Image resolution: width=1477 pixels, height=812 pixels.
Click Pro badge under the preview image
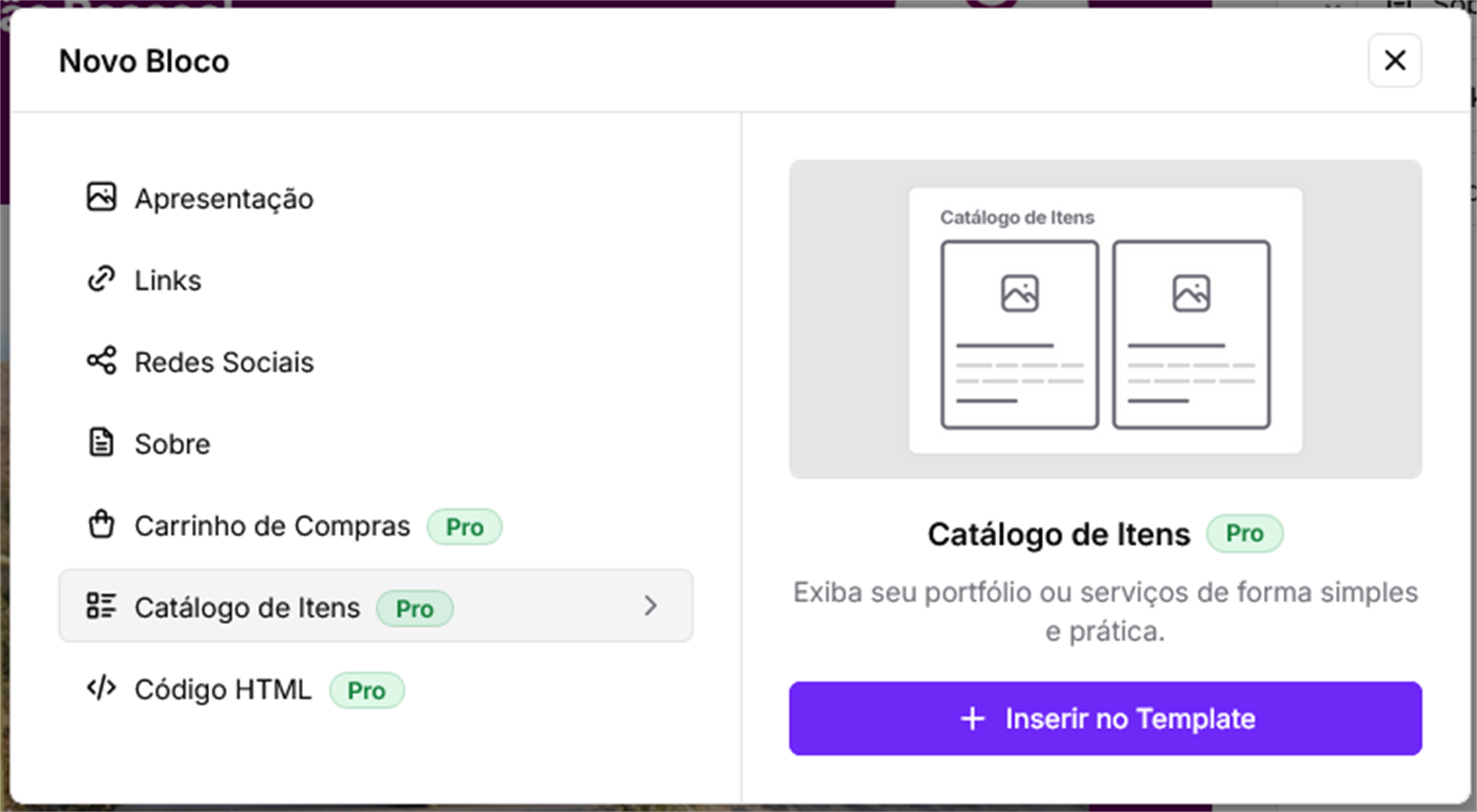1245,534
